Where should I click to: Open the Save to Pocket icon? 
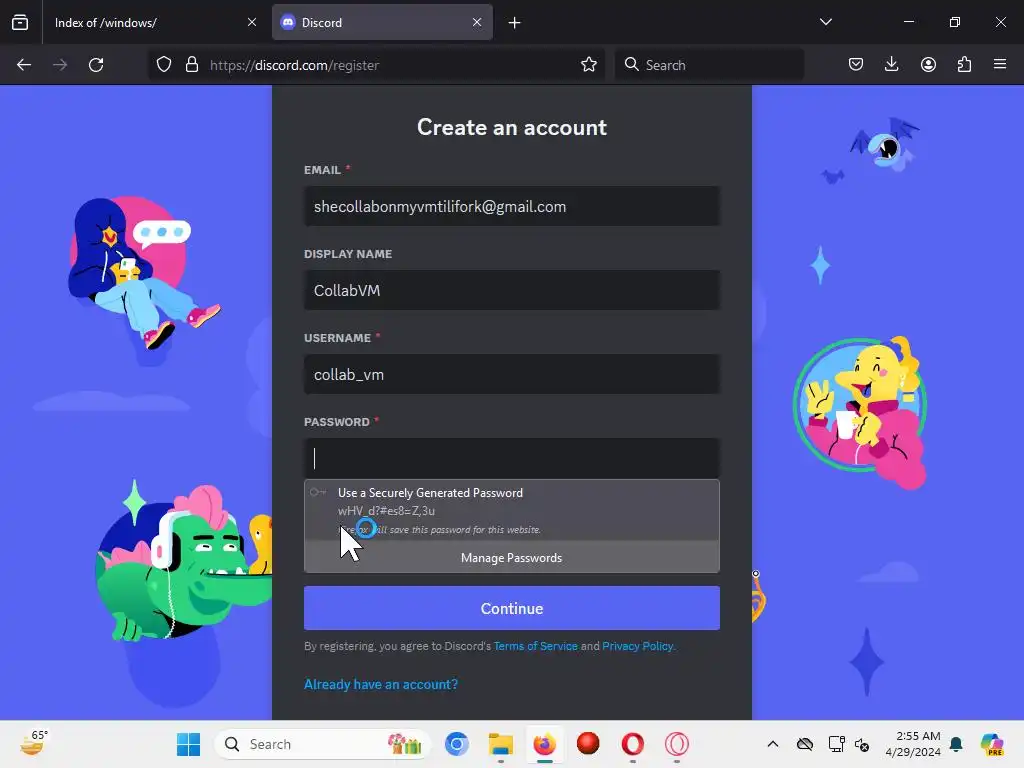coord(856,65)
